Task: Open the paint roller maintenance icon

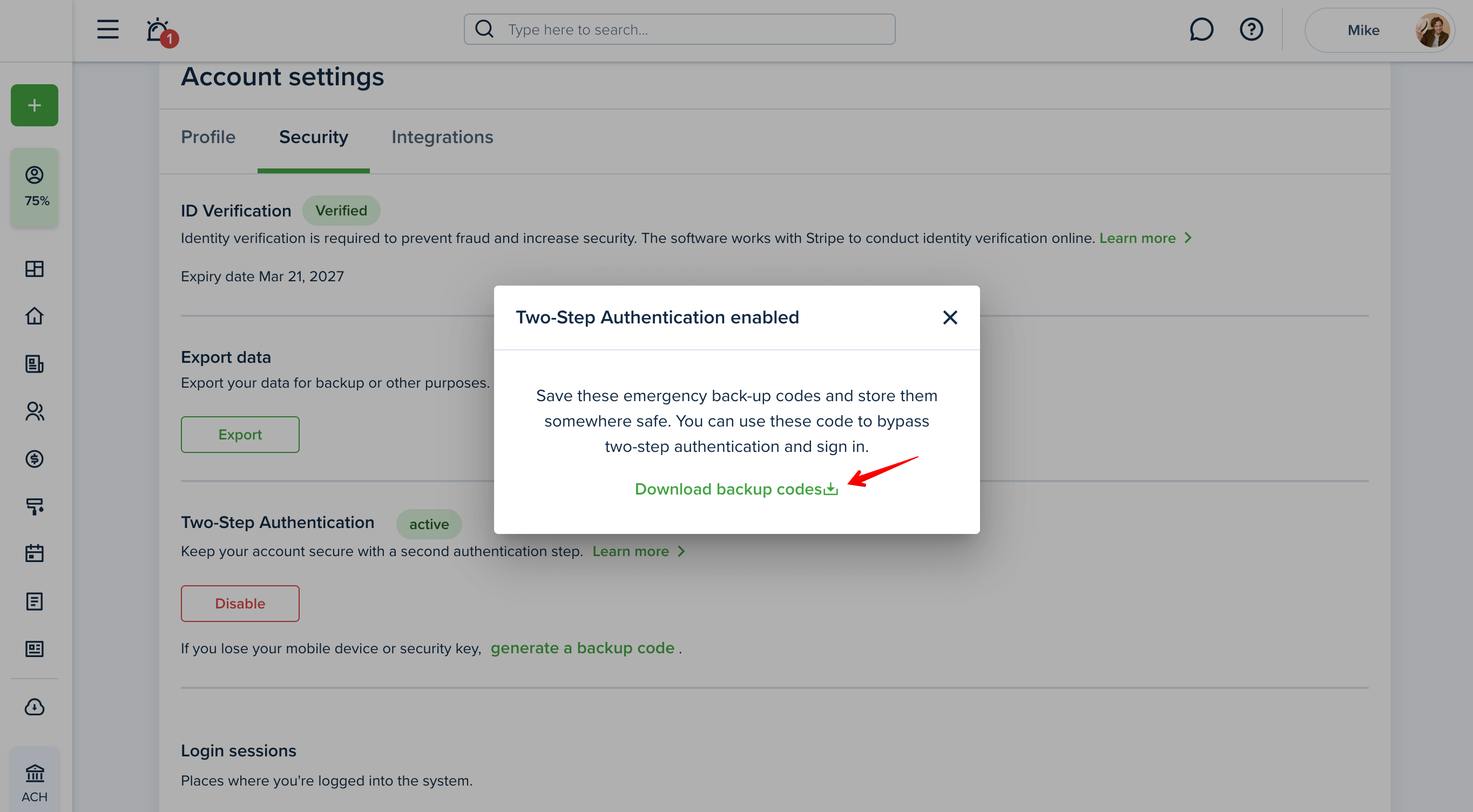Action: (35, 506)
